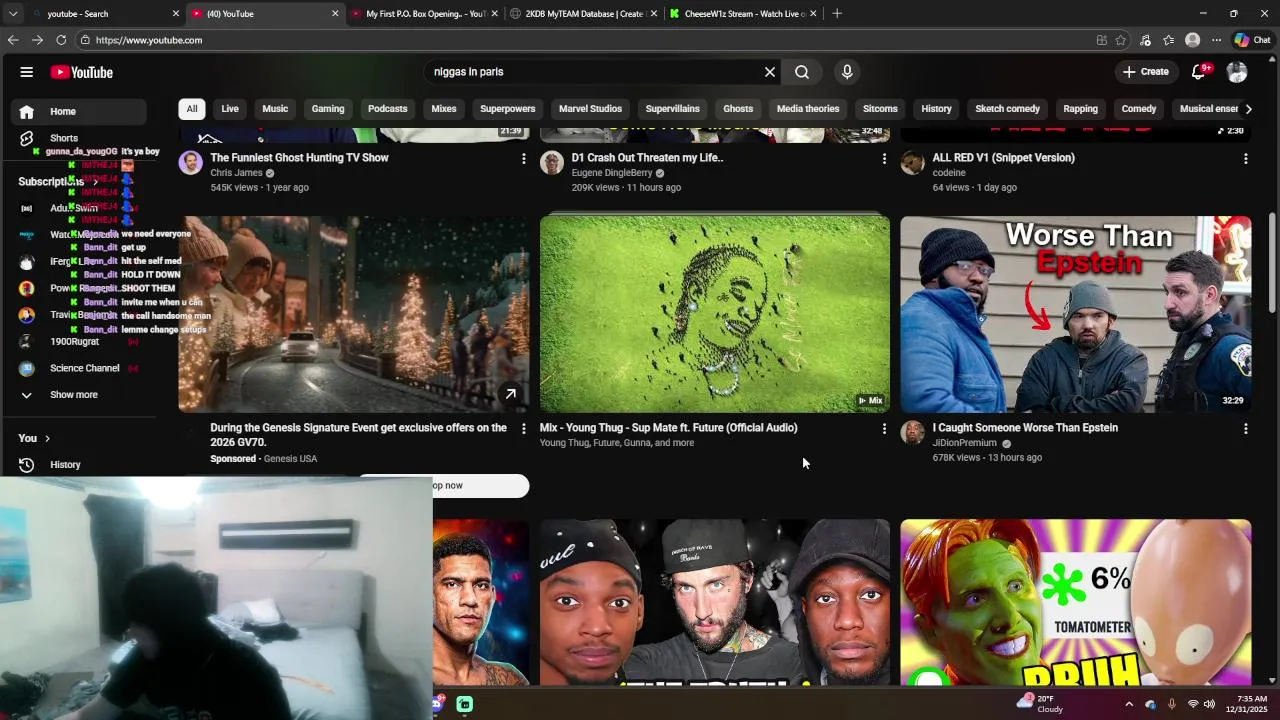Open options for ALL RED V1 video

[1245, 158]
